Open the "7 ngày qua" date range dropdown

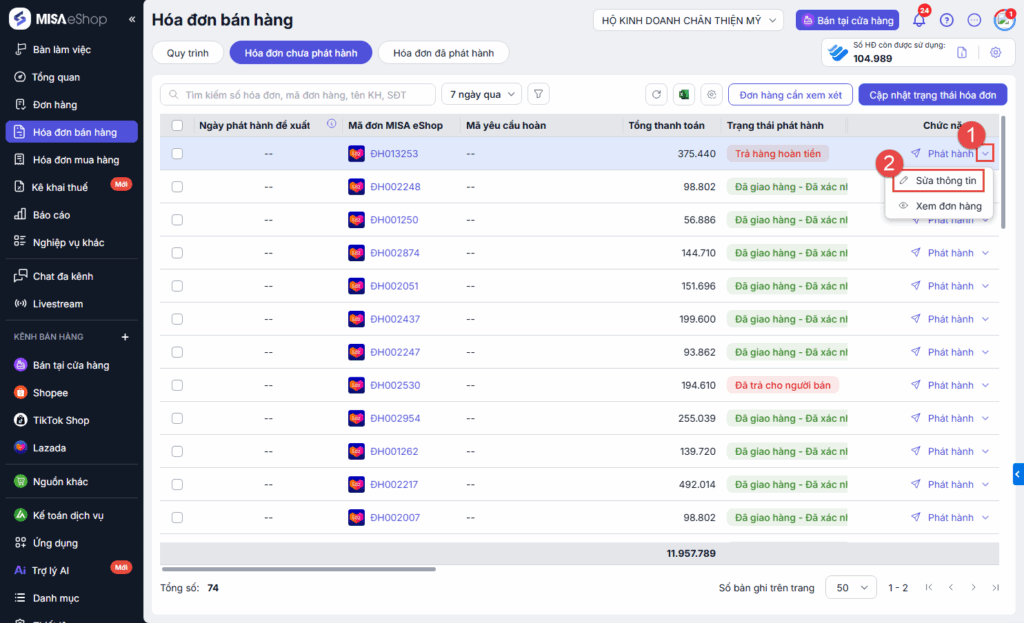pos(481,94)
